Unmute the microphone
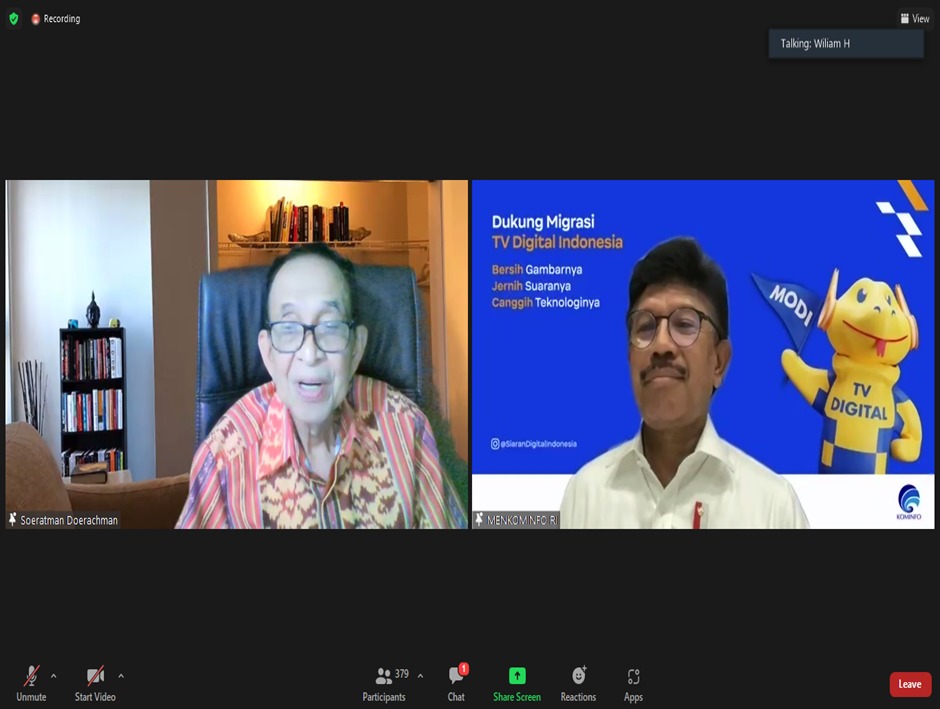 (x=31, y=683)
